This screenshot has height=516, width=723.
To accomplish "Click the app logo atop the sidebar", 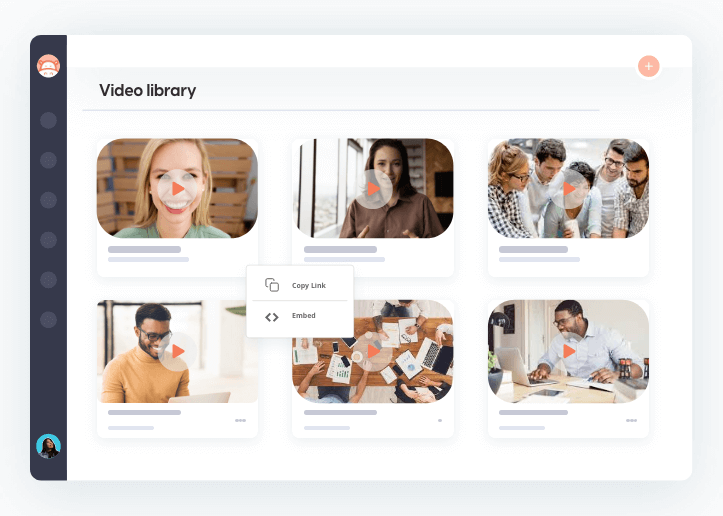I will 48,66.
